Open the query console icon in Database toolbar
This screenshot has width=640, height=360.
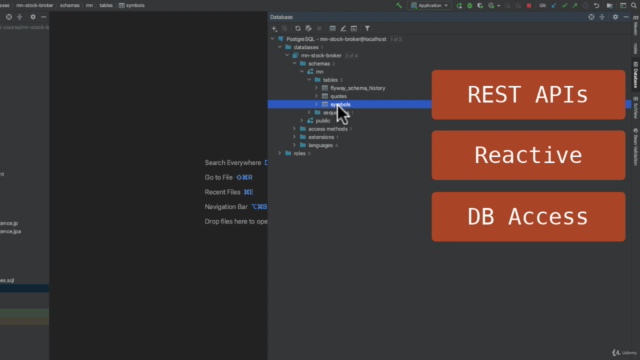(354, 29)
